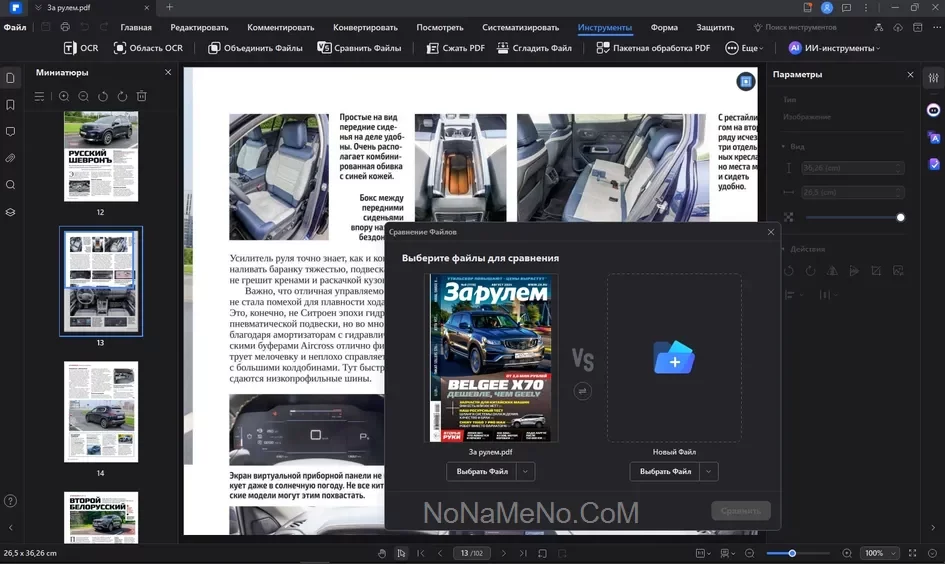Image resolution: width=945 pixels, height=564 pixels.
Task: Click the blue add-folder icon for Новый Файл
Action: point(674,358)
